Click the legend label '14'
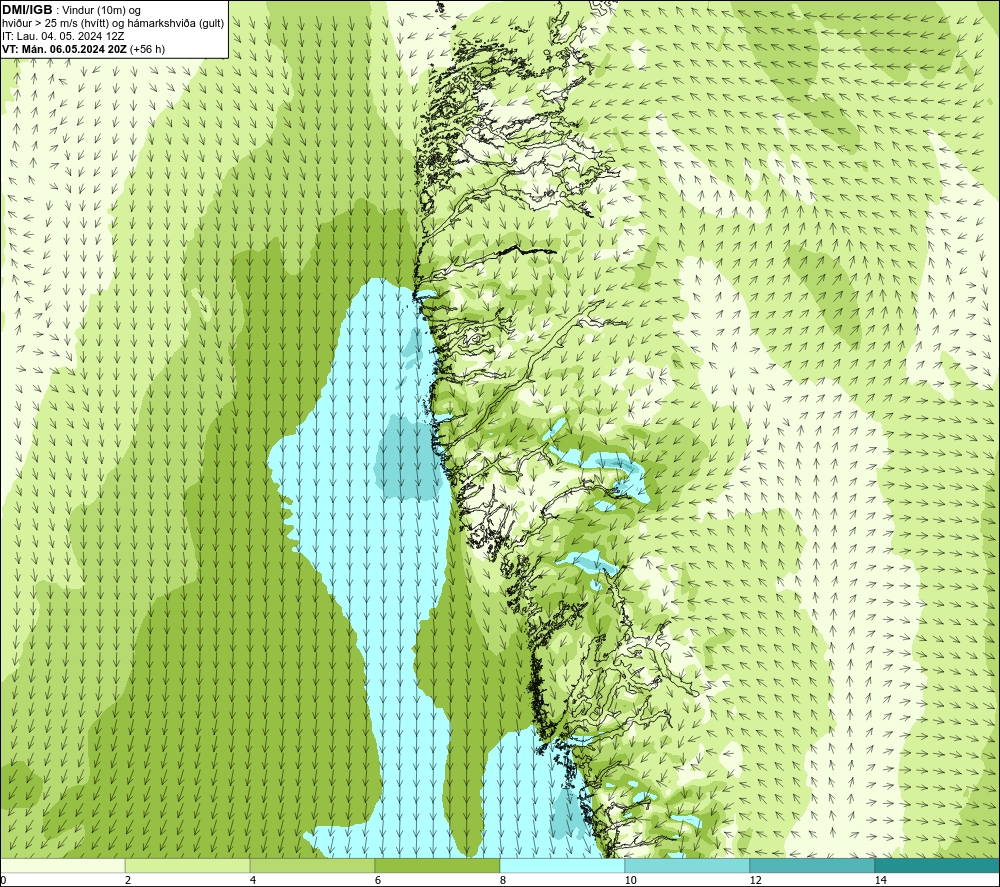 [880, 880]
